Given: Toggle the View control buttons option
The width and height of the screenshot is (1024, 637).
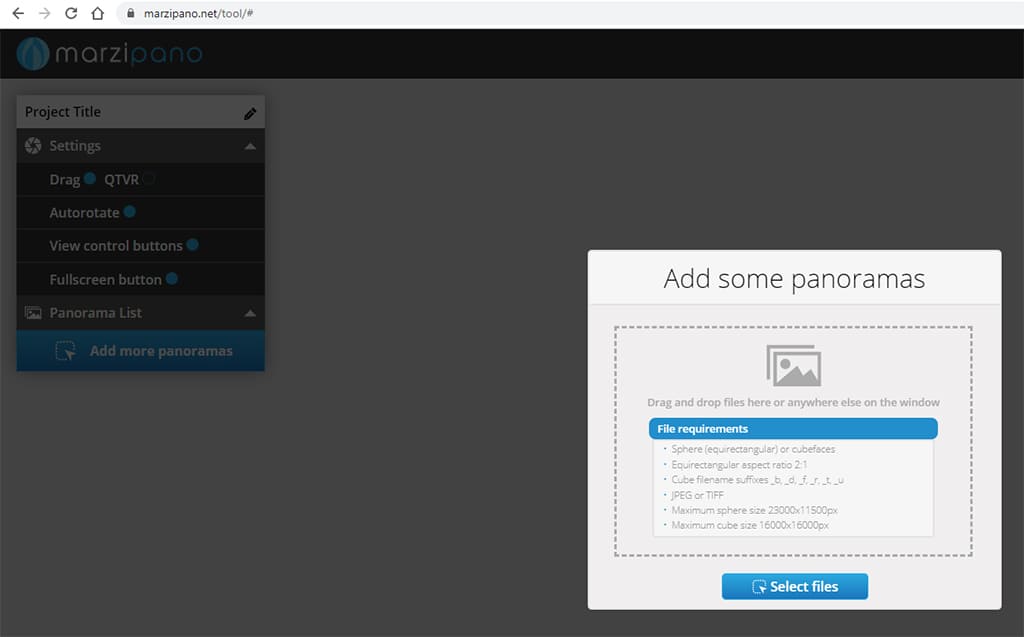Looking at the screenshot, I should pos(192,245).
